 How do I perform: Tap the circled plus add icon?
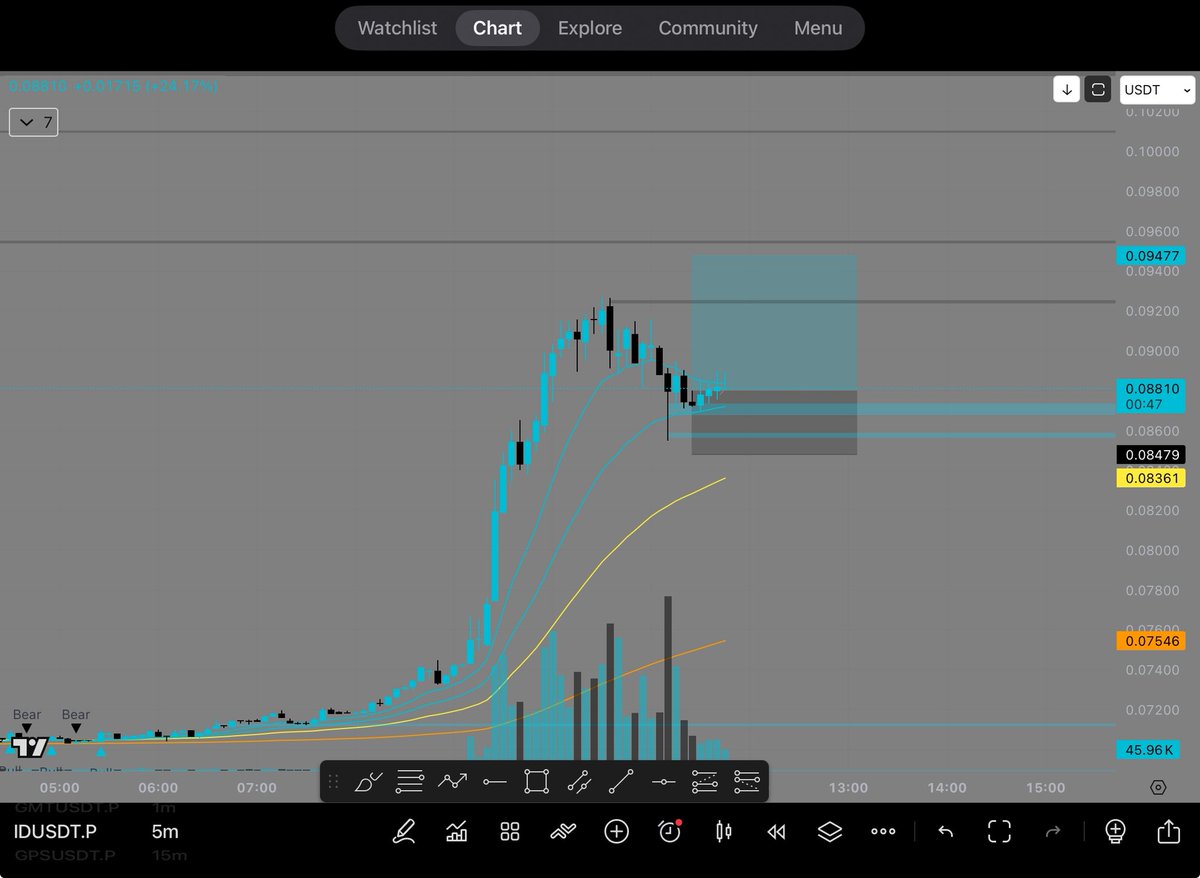616,831
